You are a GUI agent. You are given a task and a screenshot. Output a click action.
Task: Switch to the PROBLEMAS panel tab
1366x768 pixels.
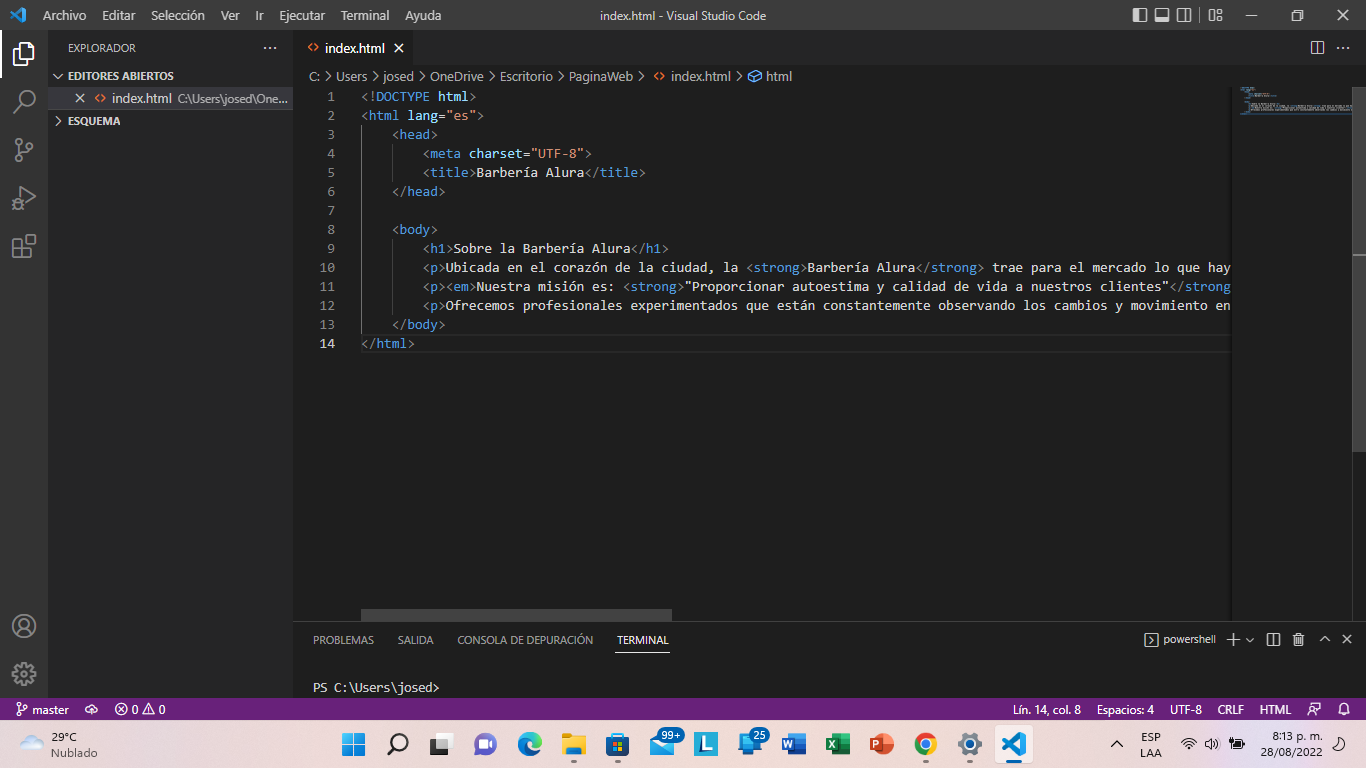coord(343,640)
